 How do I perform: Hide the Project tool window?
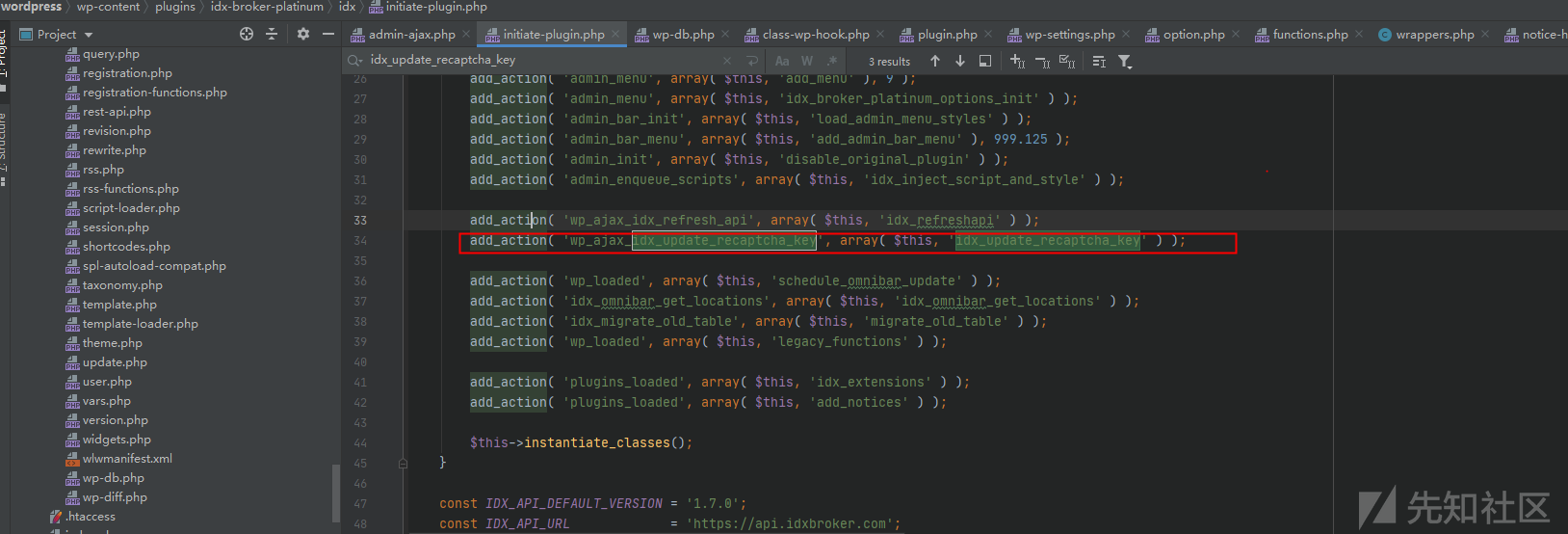click(328, 34)
